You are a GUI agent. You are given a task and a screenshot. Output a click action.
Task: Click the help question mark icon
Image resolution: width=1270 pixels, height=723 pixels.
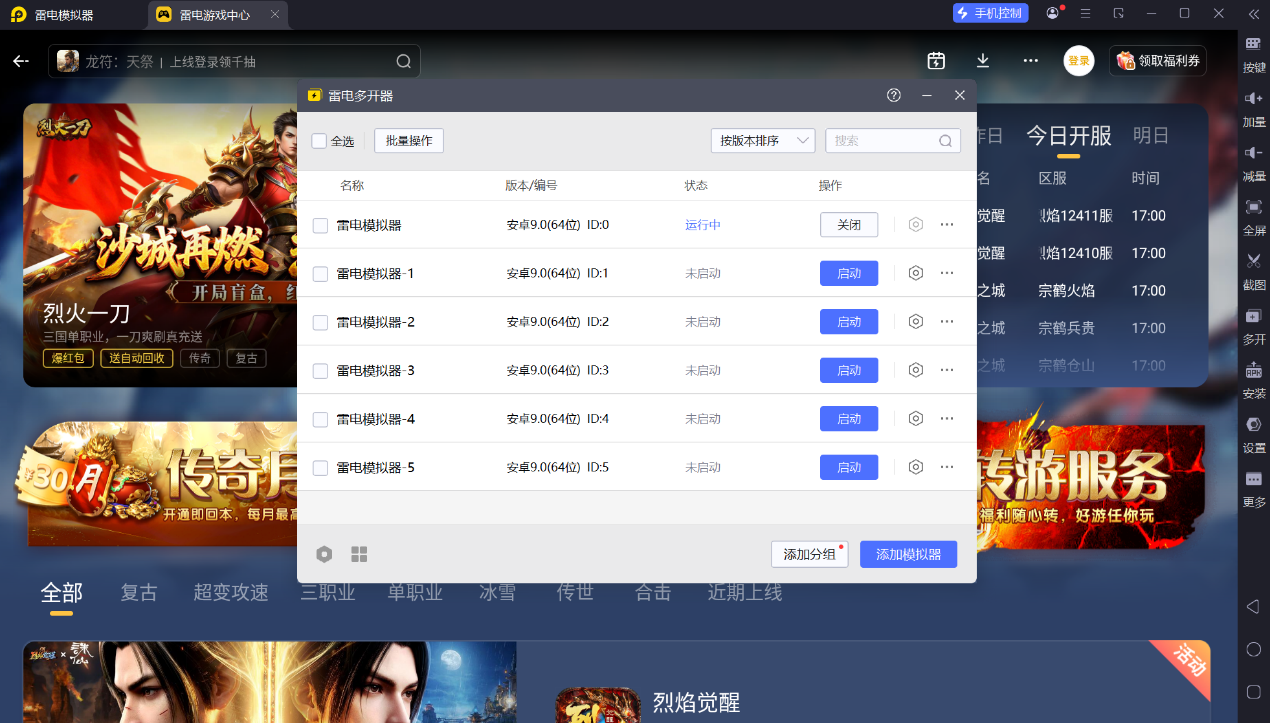[894, 95]
